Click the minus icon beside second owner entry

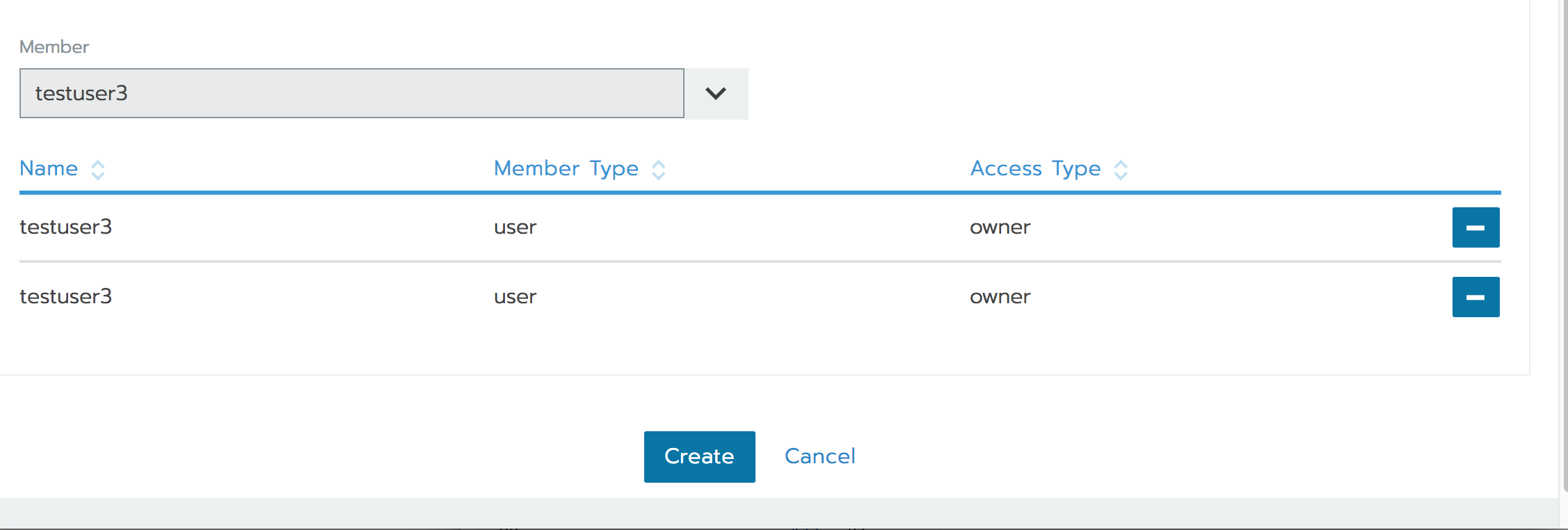pos(1475,296)
